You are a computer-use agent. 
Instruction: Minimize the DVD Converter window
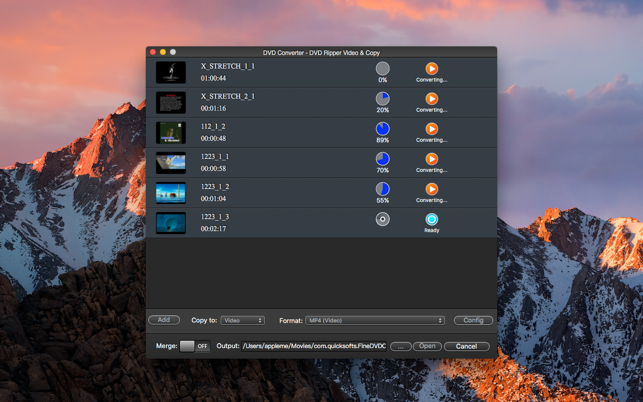coord(163,52)
